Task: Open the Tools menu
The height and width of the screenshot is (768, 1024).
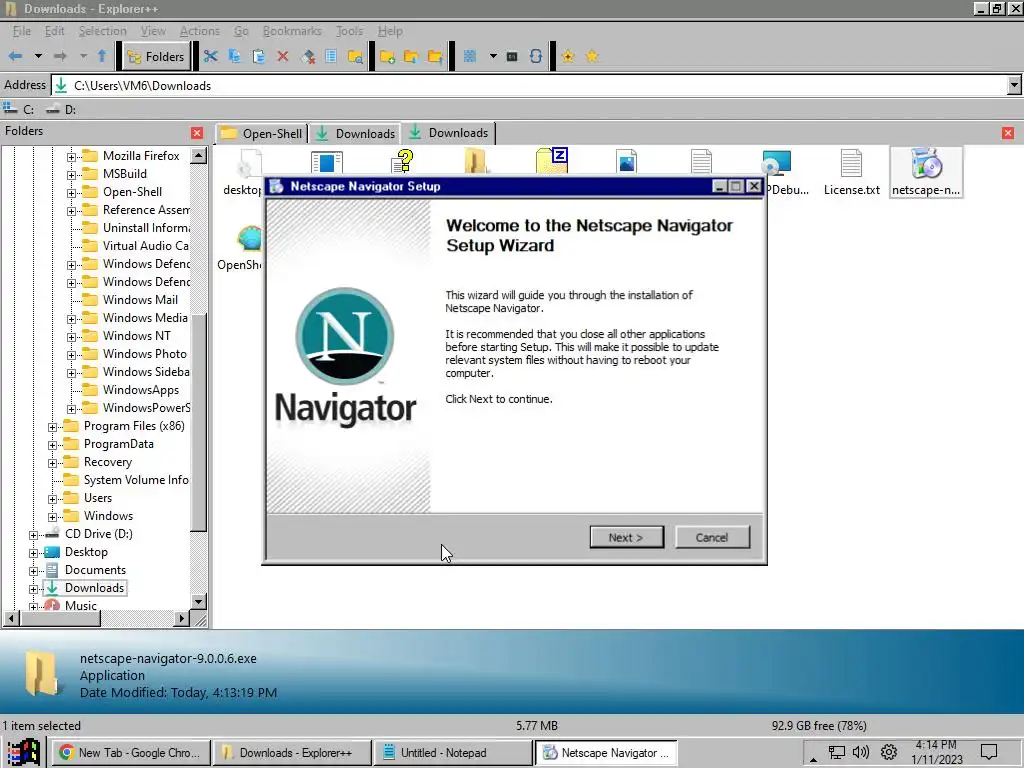Action: [x=349, y=31]
